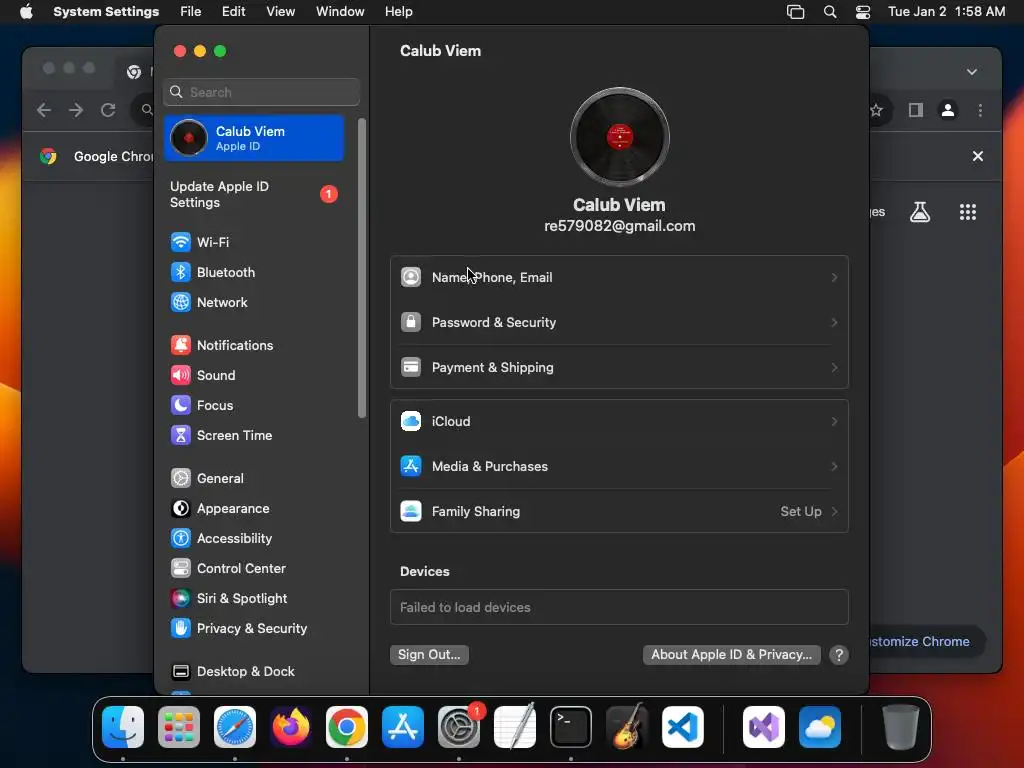Open App Store from the Dock
The width and height of the screenshot is (1024, 768).
click(x=403, y=727)
